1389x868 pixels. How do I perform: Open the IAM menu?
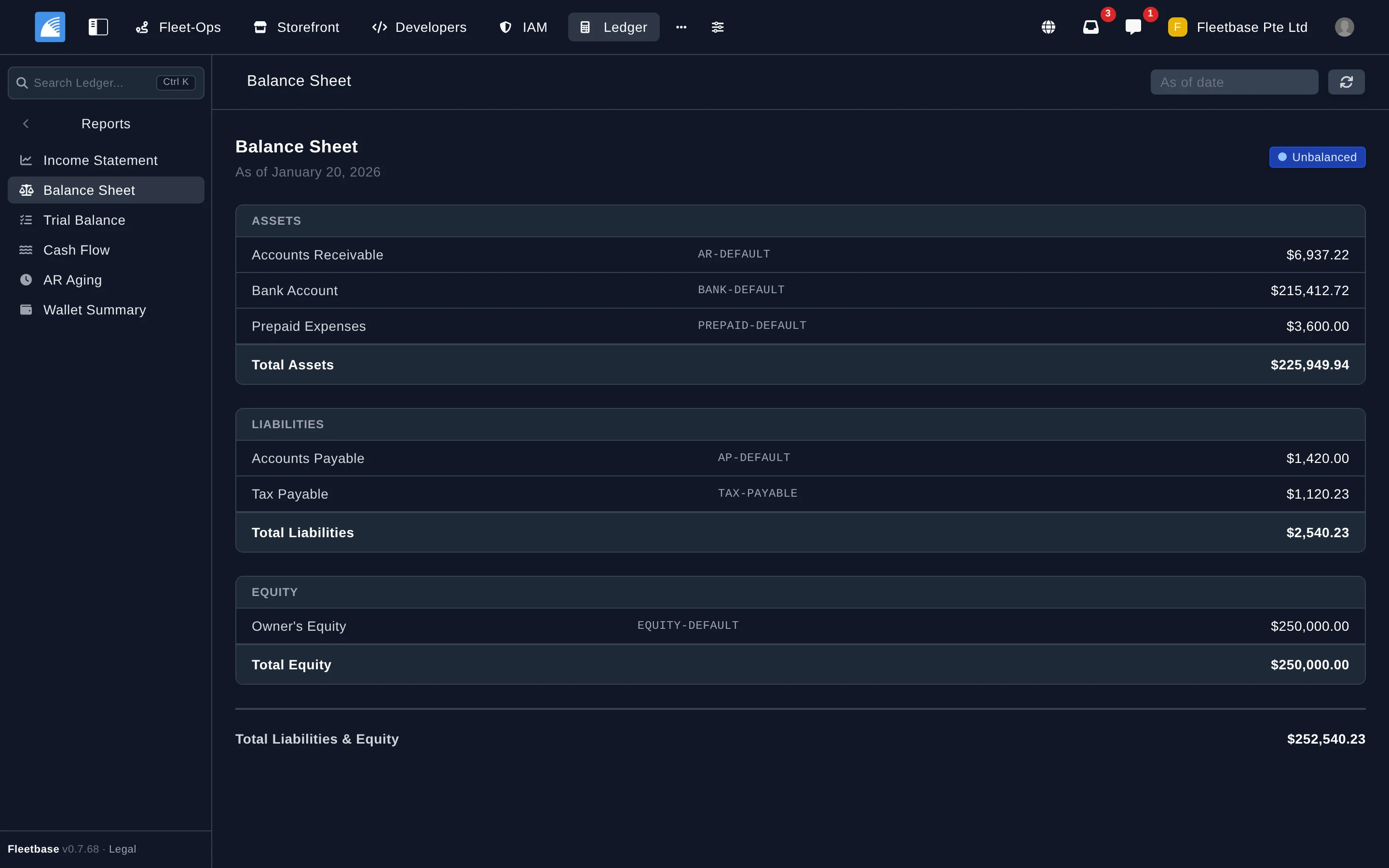click(x=523, y=27)
